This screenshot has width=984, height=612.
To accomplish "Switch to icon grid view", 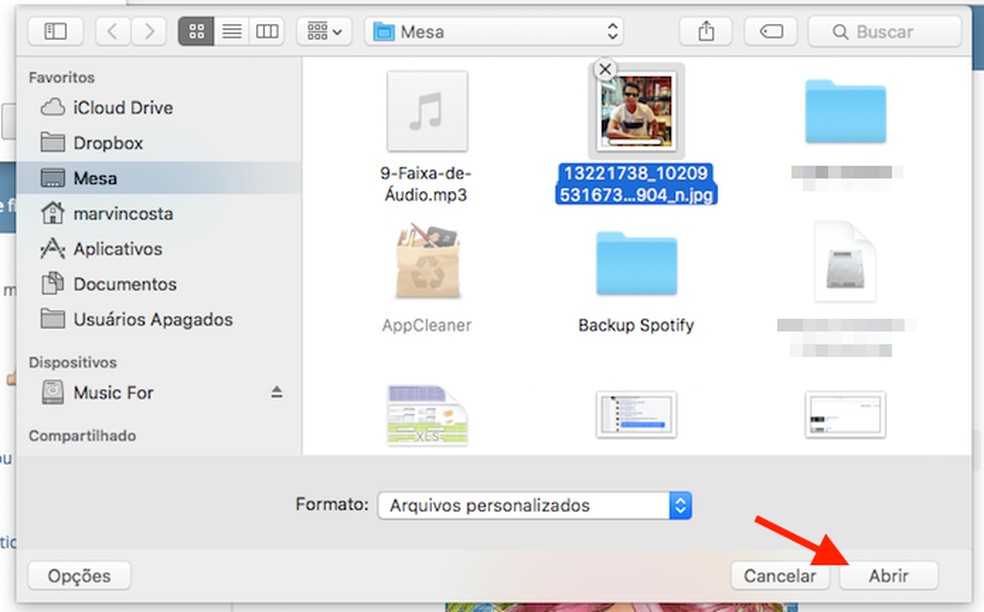I will (x=196, y=31).
